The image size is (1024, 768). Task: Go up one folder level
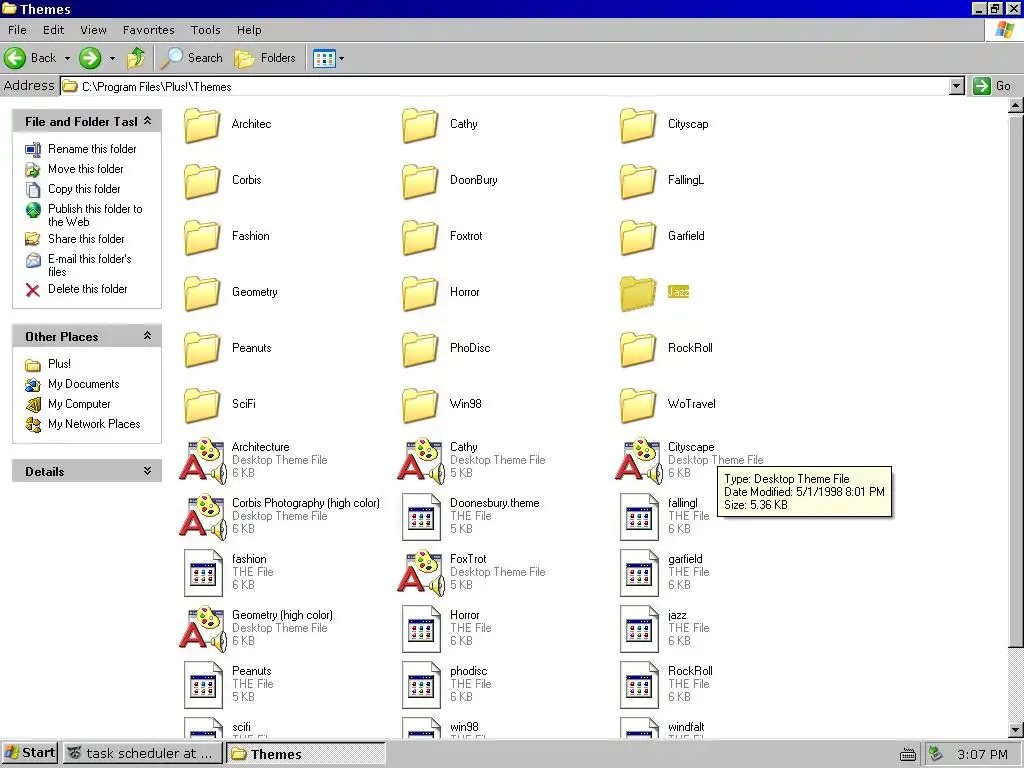[x=136, y=58]
